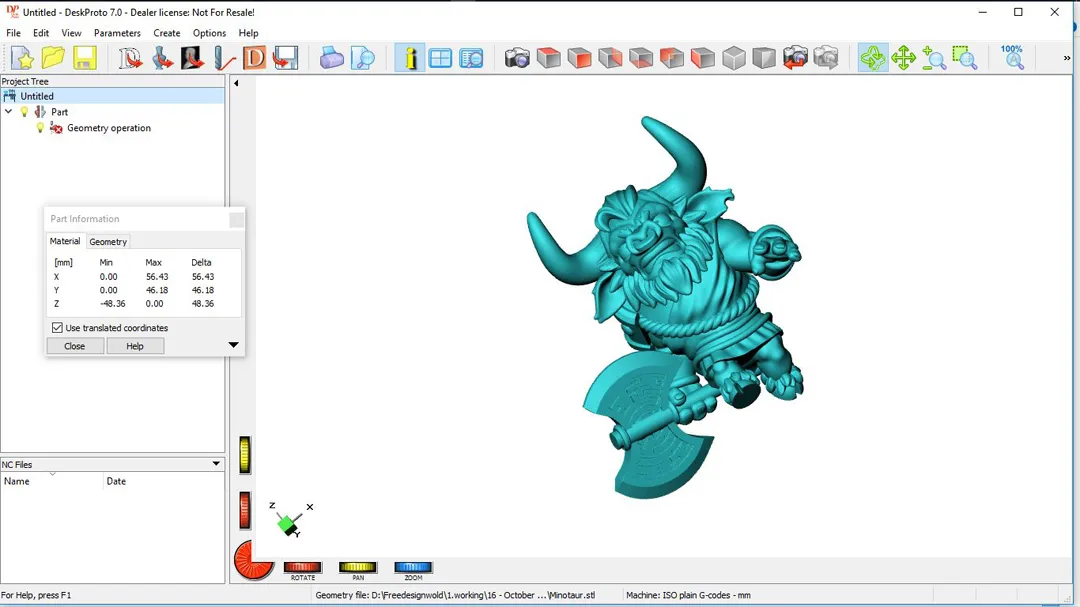1080x607 pixels.
Task: Select the dark gray cube view icon
Action: point(764,58)
